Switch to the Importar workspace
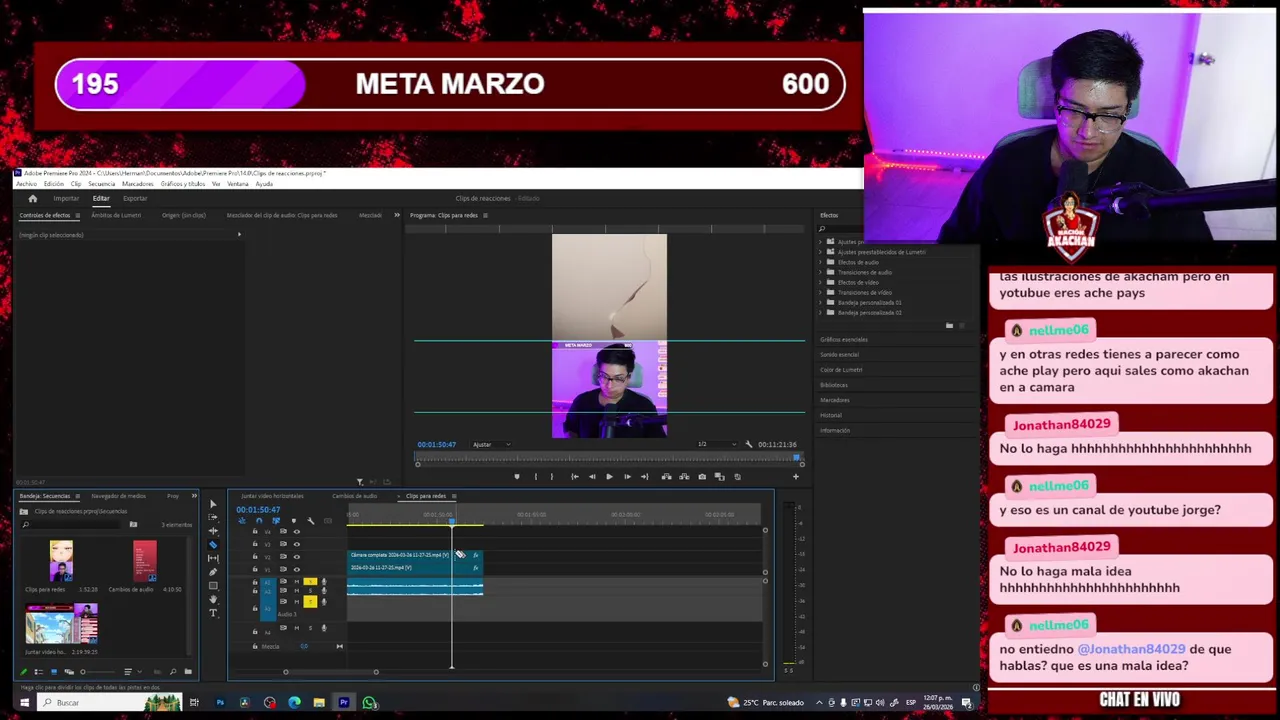This screenshot has width=1280, height=720. pyautogui.click(x=66, y=198)
